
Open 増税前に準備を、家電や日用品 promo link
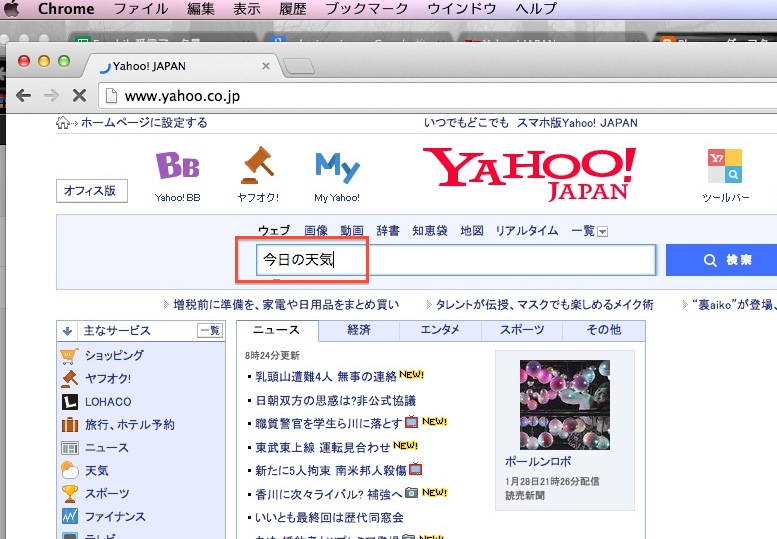pos(286,305)
